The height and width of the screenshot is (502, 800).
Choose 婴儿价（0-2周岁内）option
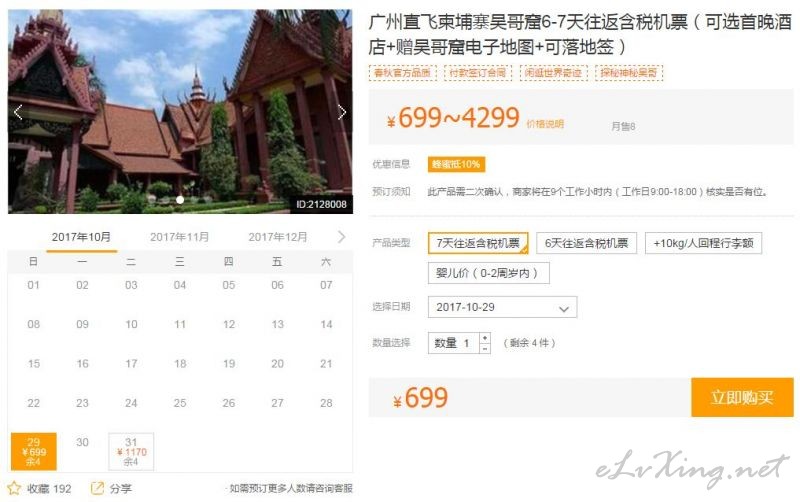(x=488, y=273)
